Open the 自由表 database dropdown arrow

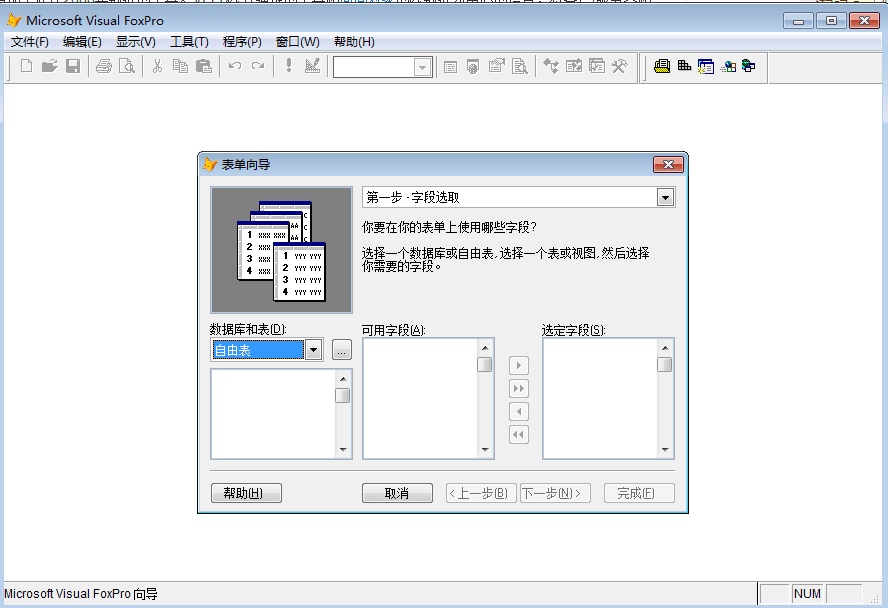313,350
